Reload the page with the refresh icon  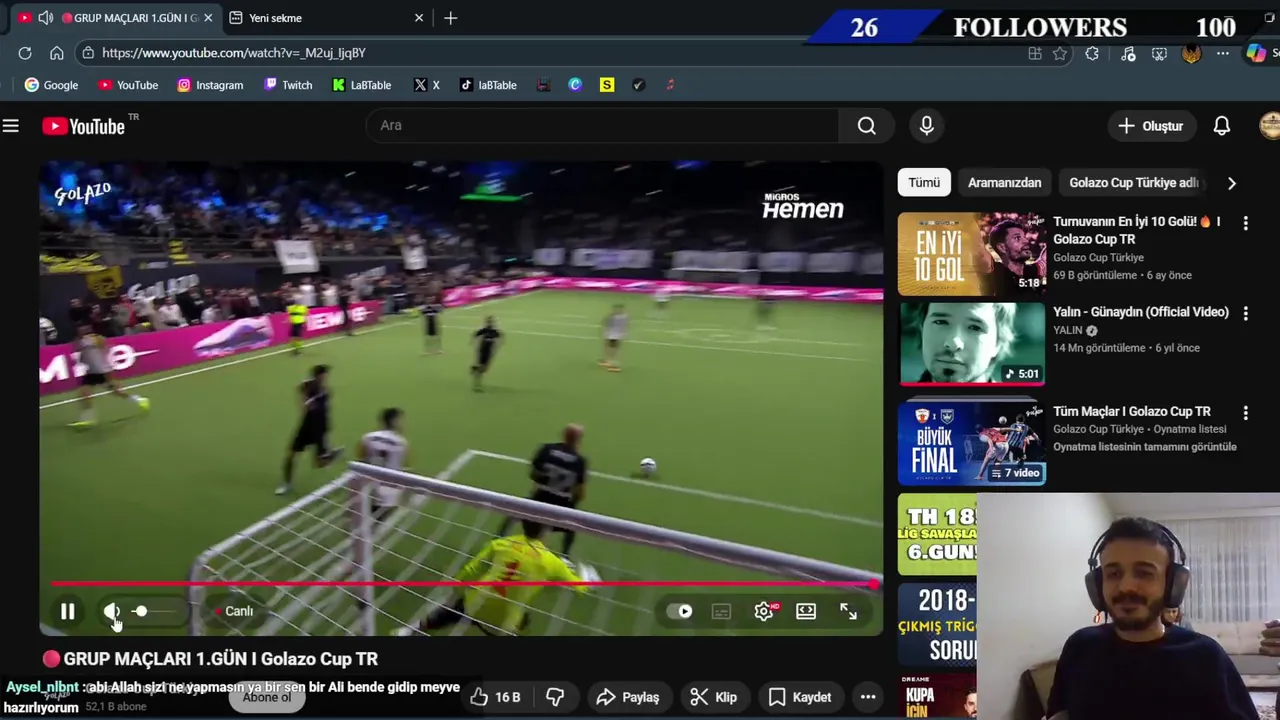(25, 53)
